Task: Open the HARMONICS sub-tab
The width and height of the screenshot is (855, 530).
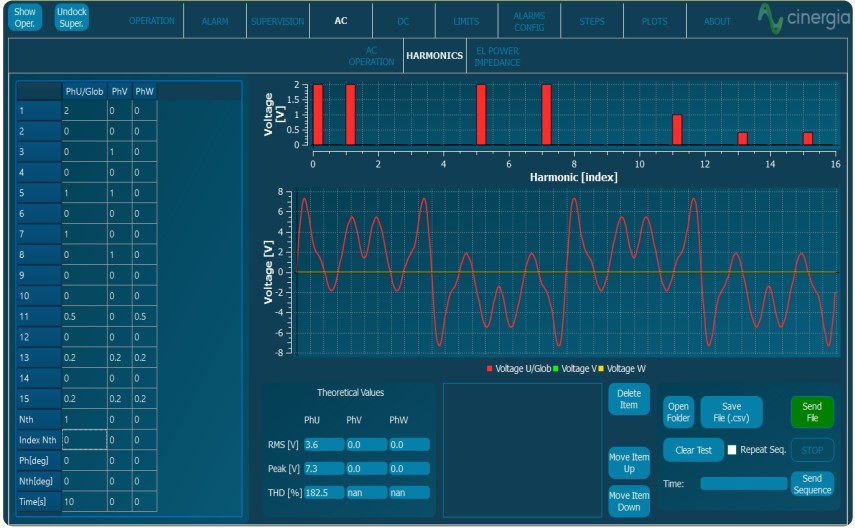Action: (x=435, y=56)
